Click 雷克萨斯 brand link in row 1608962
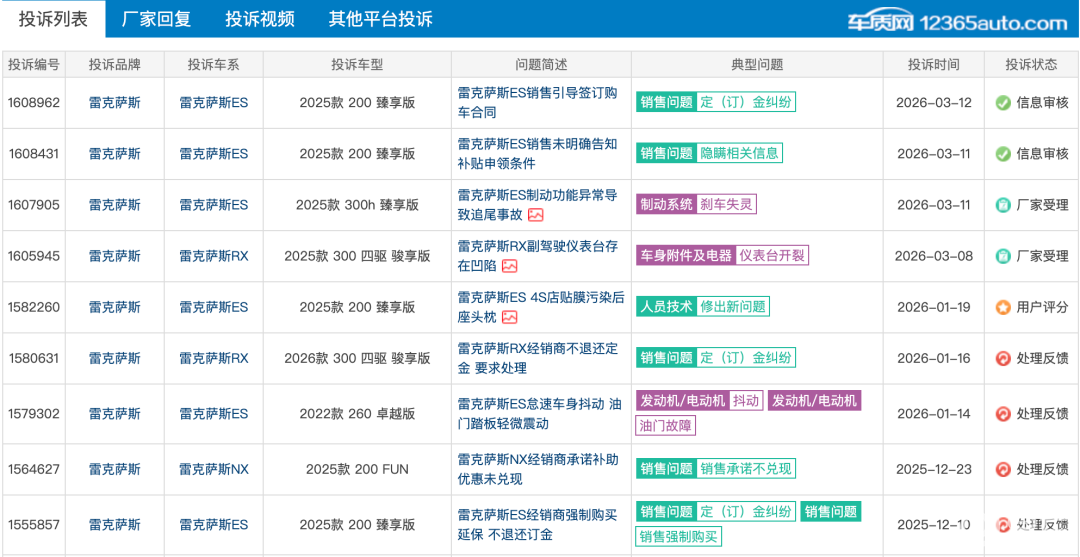The image size is (1080, 557). (x=114, y=103)
